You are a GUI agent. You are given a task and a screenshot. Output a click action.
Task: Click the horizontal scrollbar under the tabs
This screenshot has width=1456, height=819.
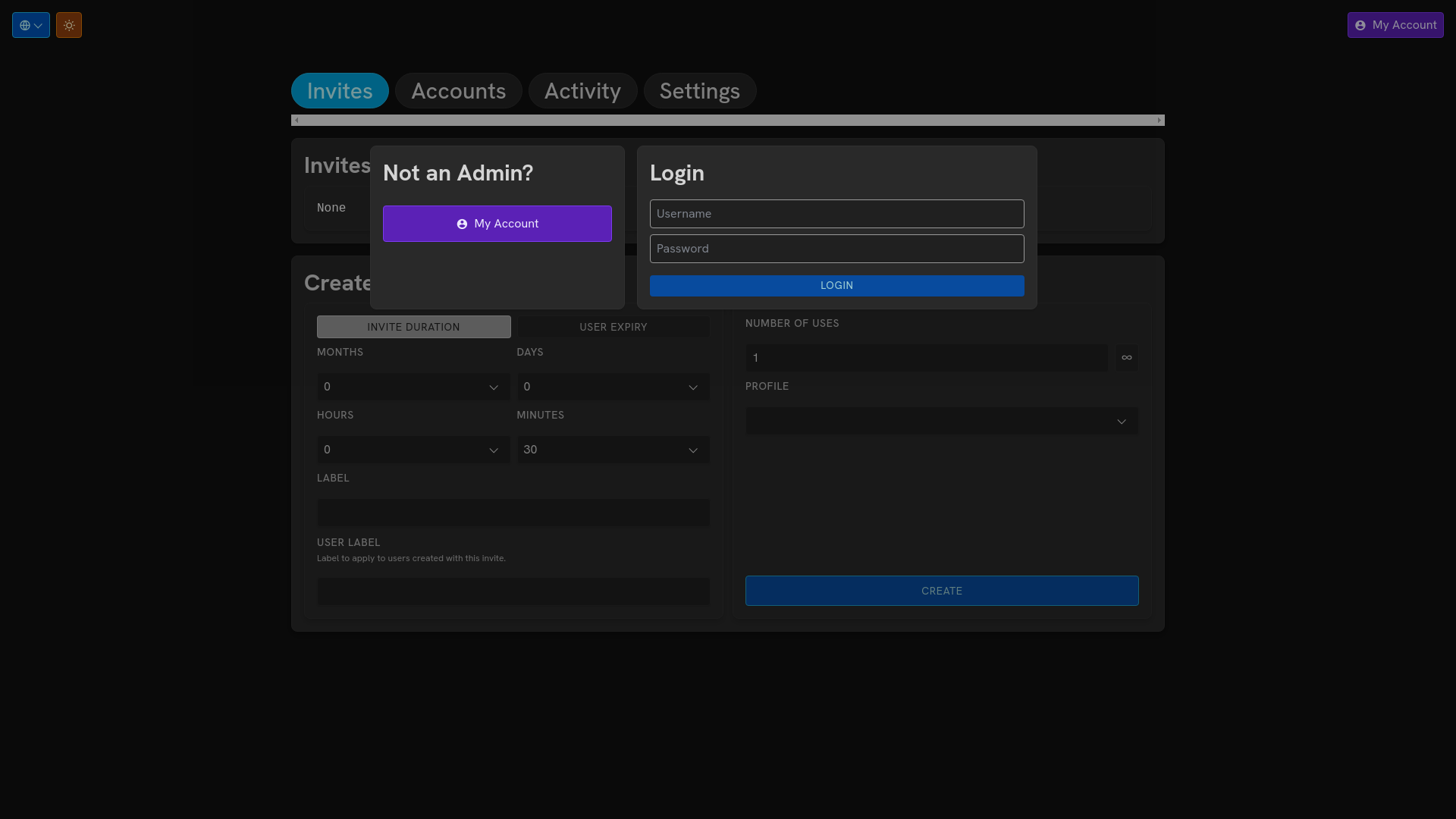728,121
